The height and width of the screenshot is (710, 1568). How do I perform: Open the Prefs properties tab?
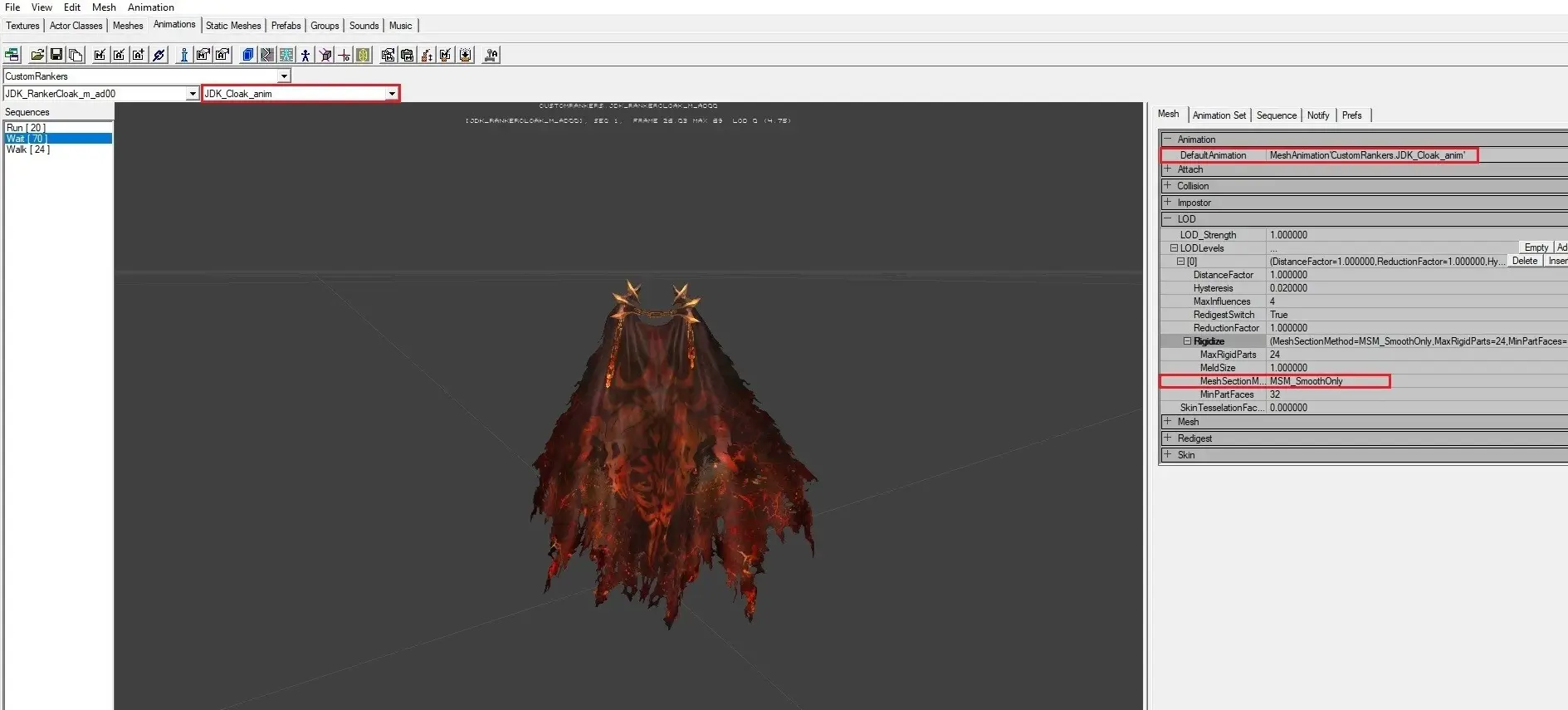(x=1351, y=115)
